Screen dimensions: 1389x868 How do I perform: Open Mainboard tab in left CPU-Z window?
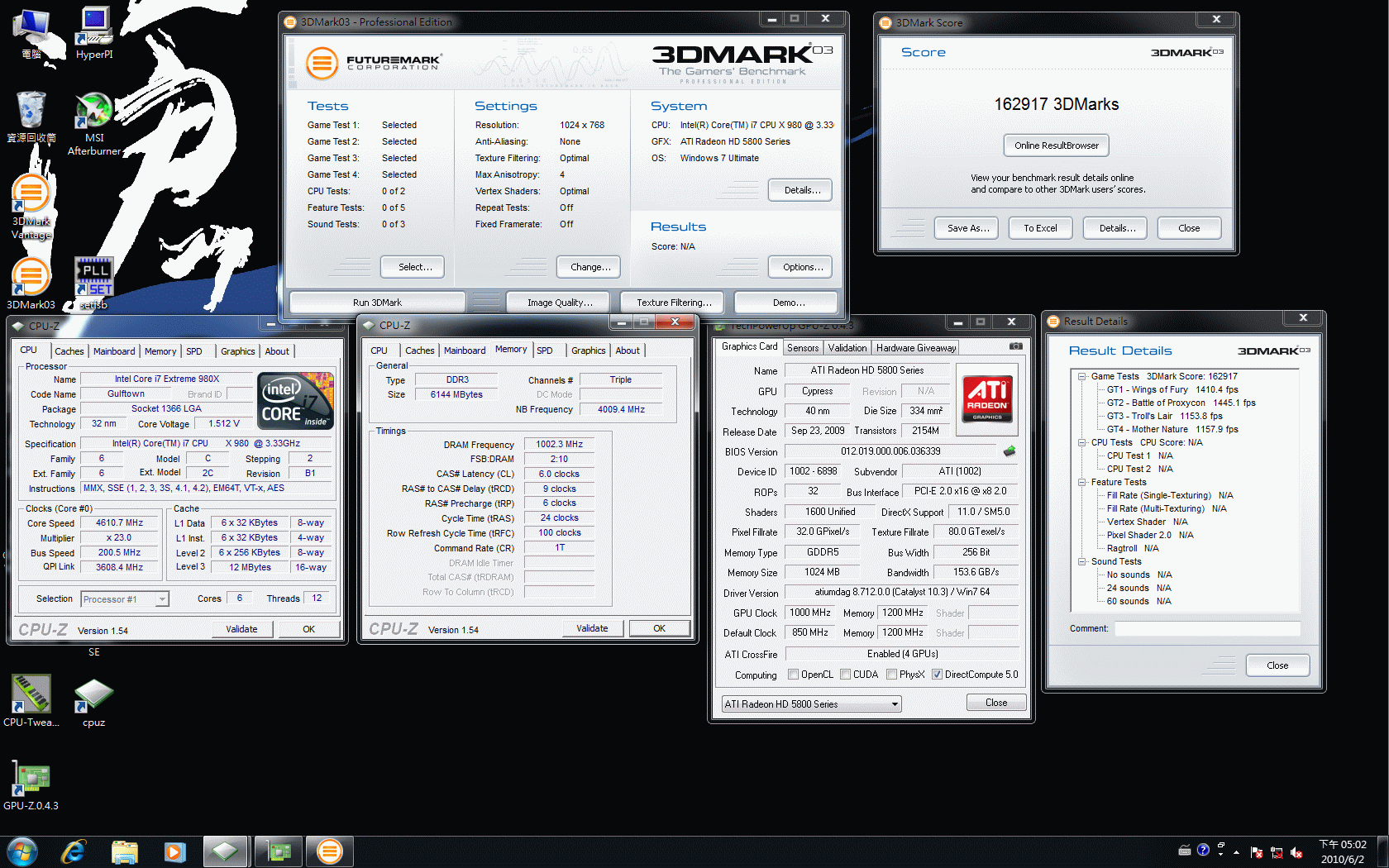point(114,351)
